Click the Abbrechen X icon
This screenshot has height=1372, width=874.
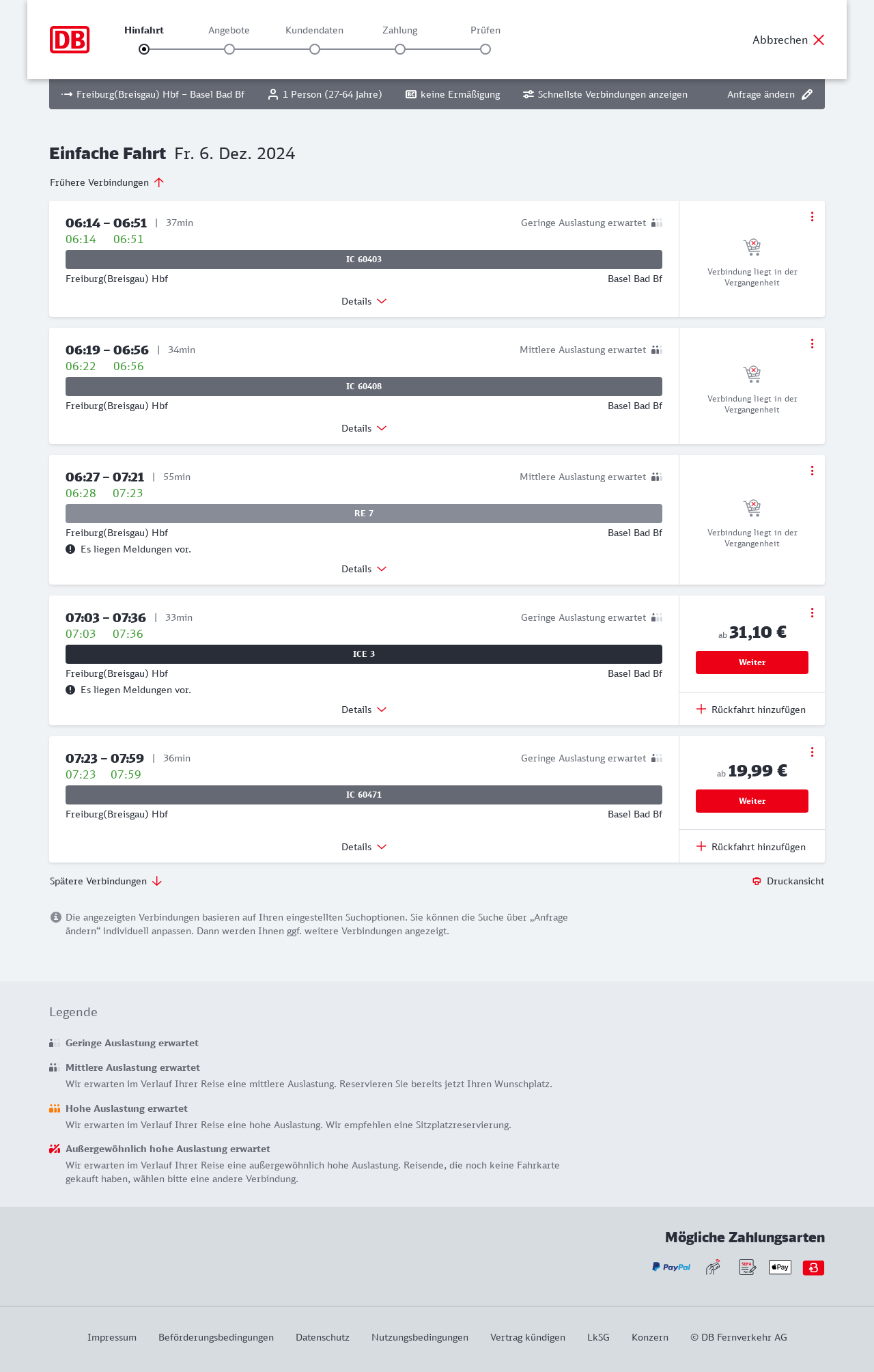[x=819, y=40]
